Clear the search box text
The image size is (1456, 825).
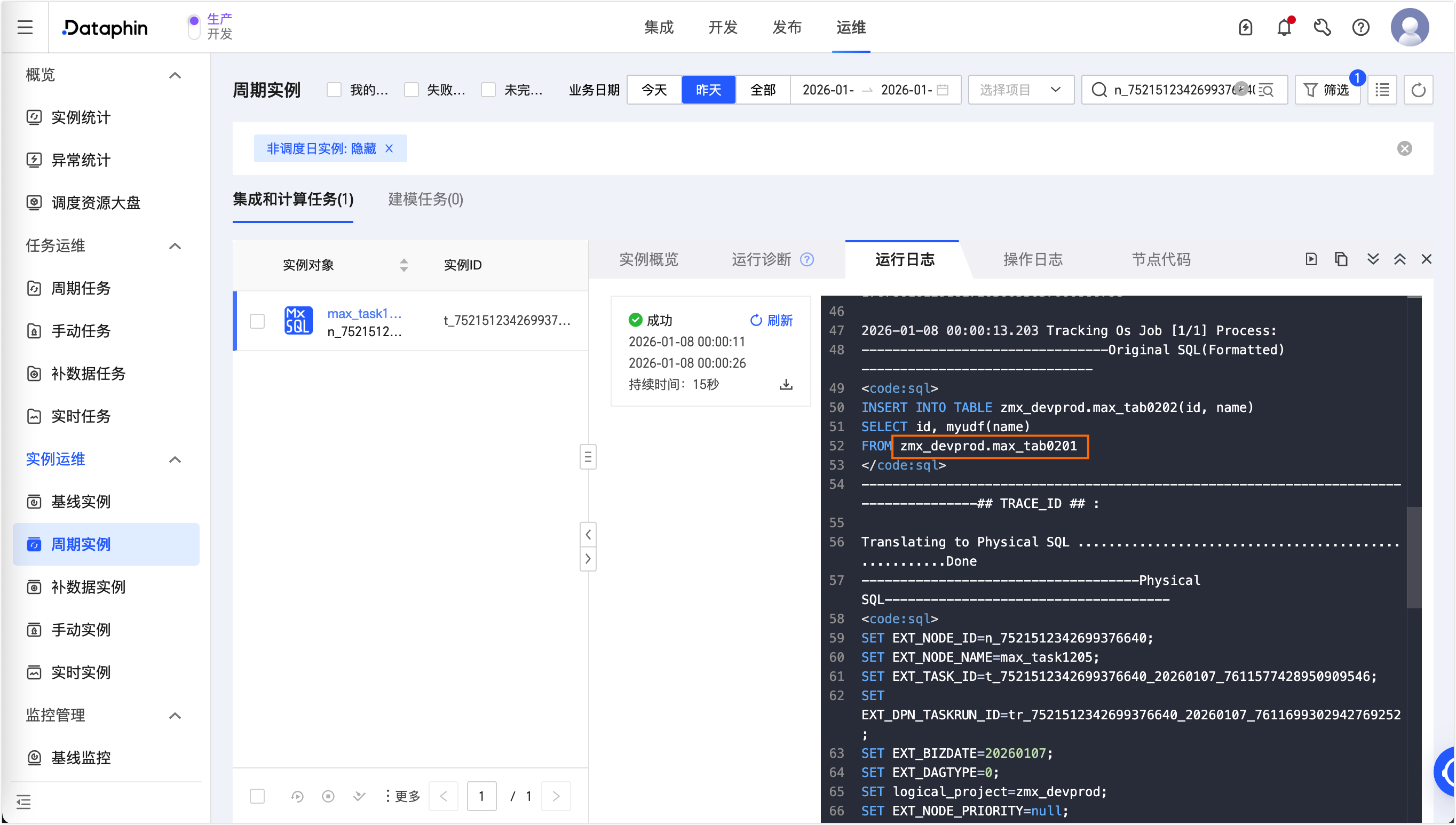point(1241,89)
